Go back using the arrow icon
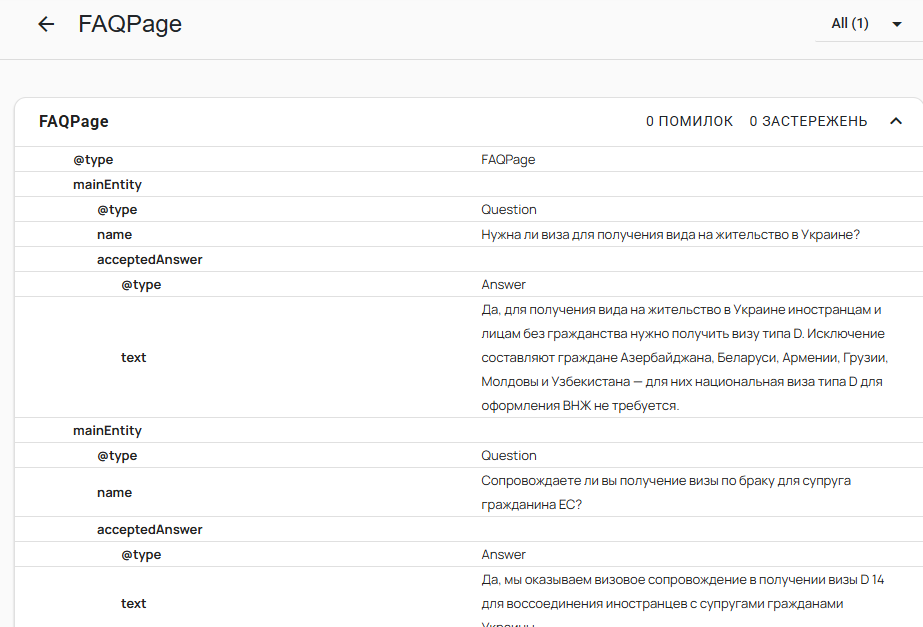923x627 pixels. coord(46,24)
